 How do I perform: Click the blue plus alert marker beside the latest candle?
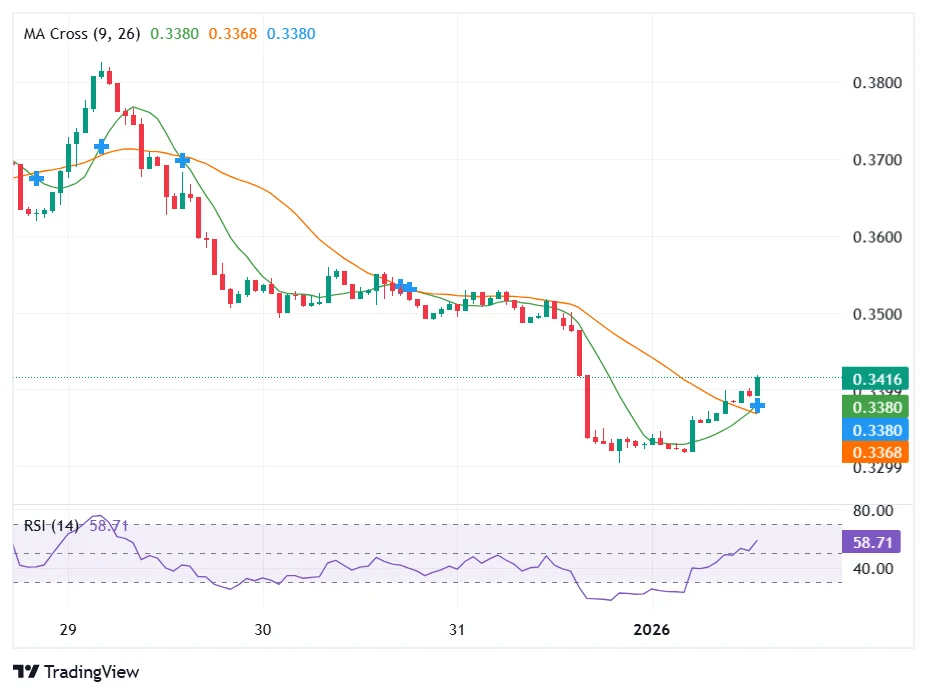coord(757,405)
